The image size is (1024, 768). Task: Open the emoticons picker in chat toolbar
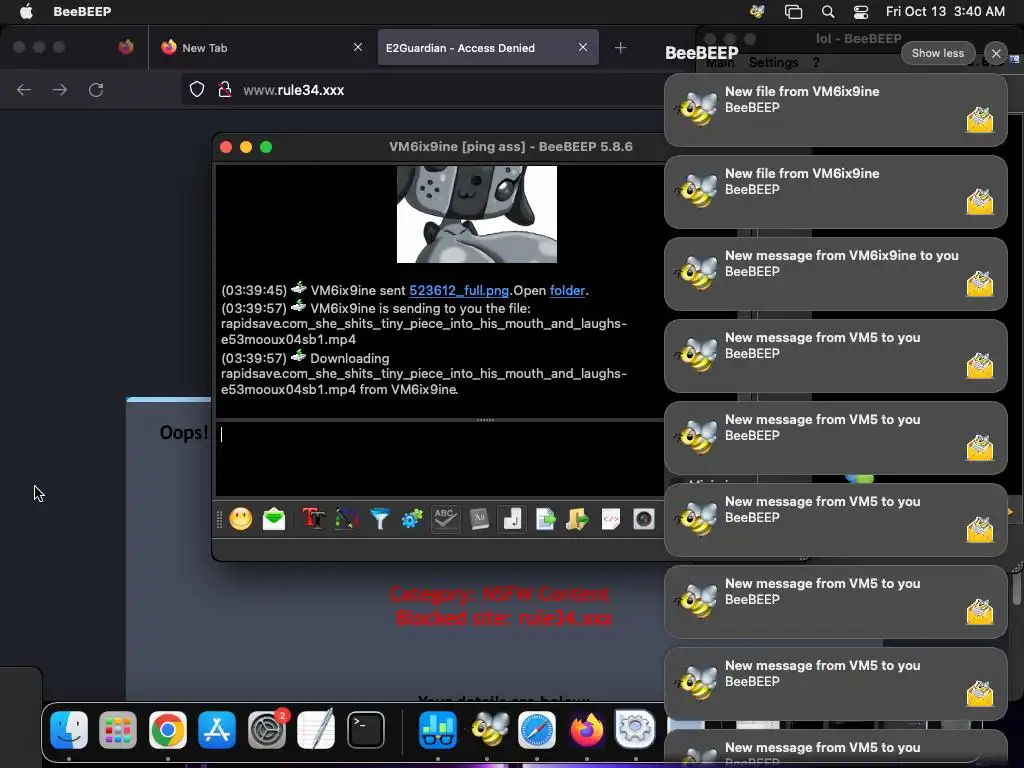tap(240, 519)
